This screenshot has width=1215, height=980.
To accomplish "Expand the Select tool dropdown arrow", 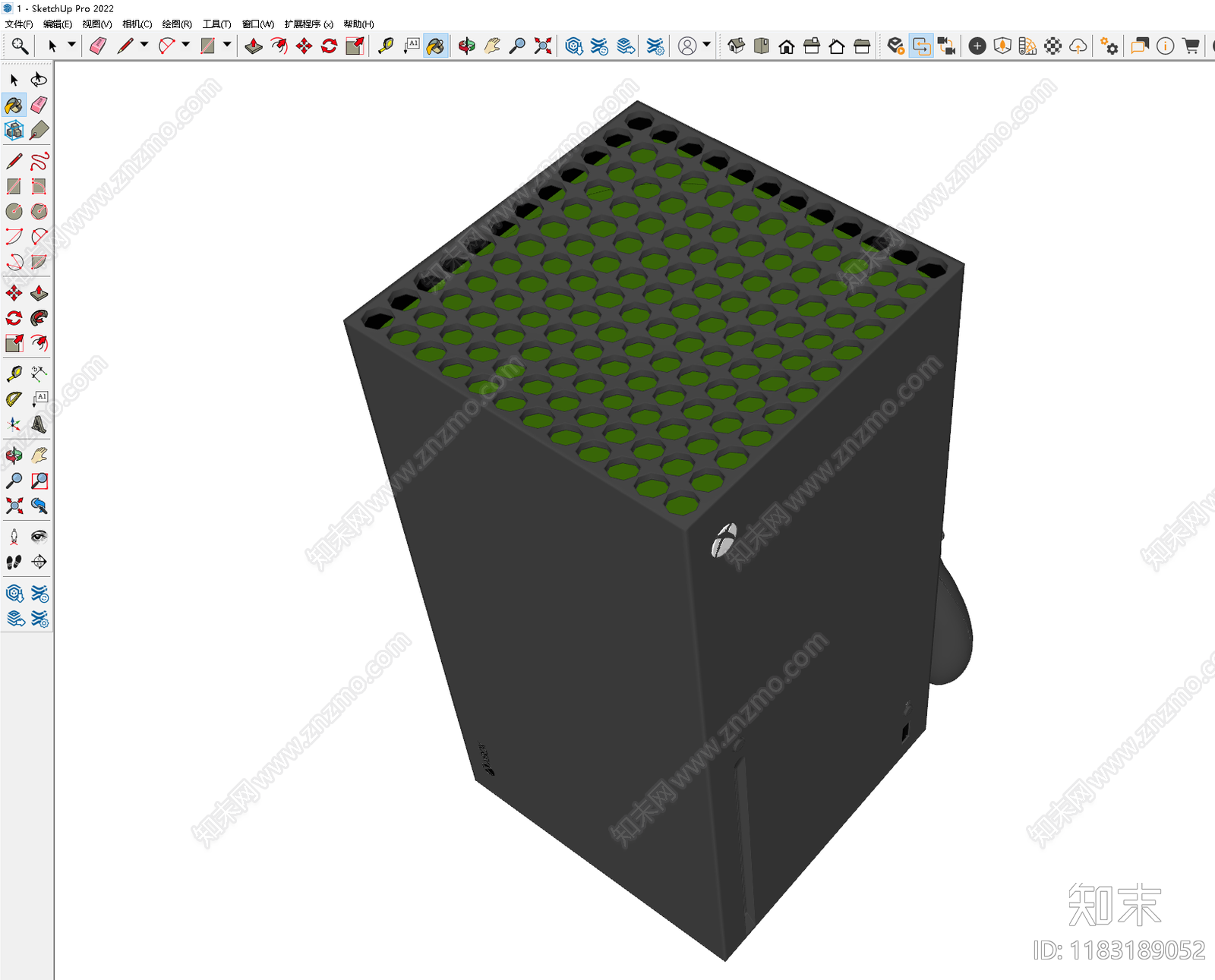I will [71, 45].
